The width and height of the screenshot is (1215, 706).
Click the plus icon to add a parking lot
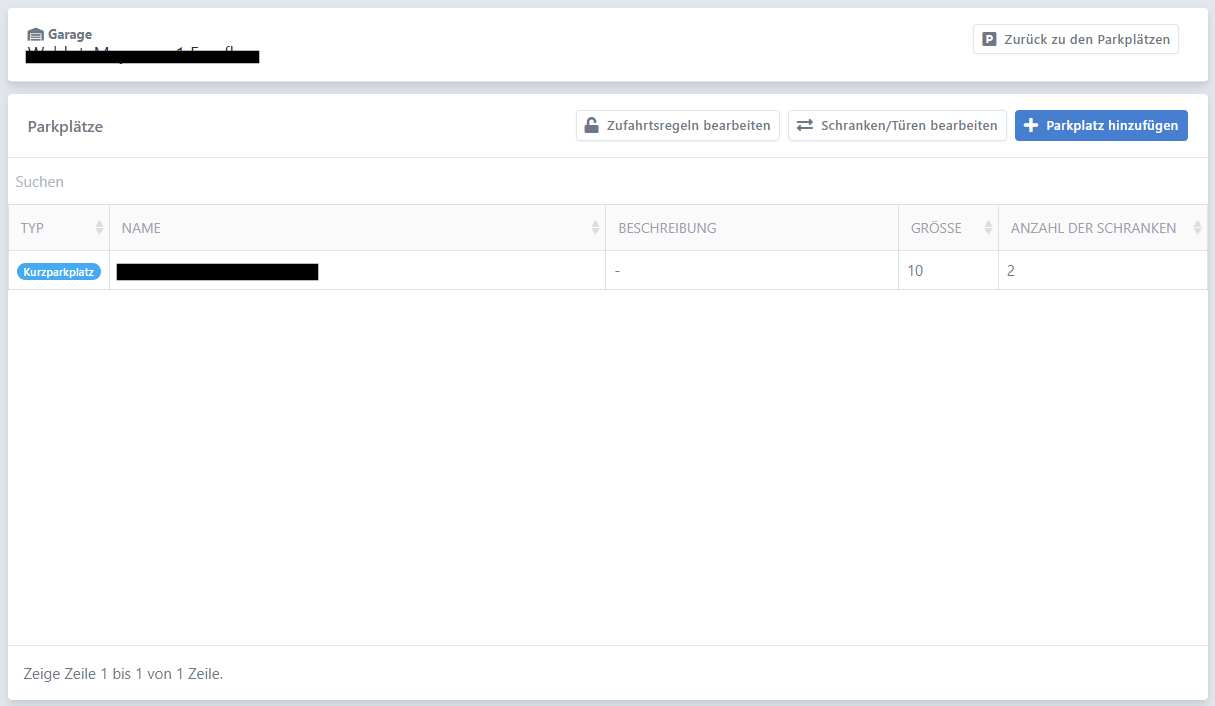(x=1032, y=126)
